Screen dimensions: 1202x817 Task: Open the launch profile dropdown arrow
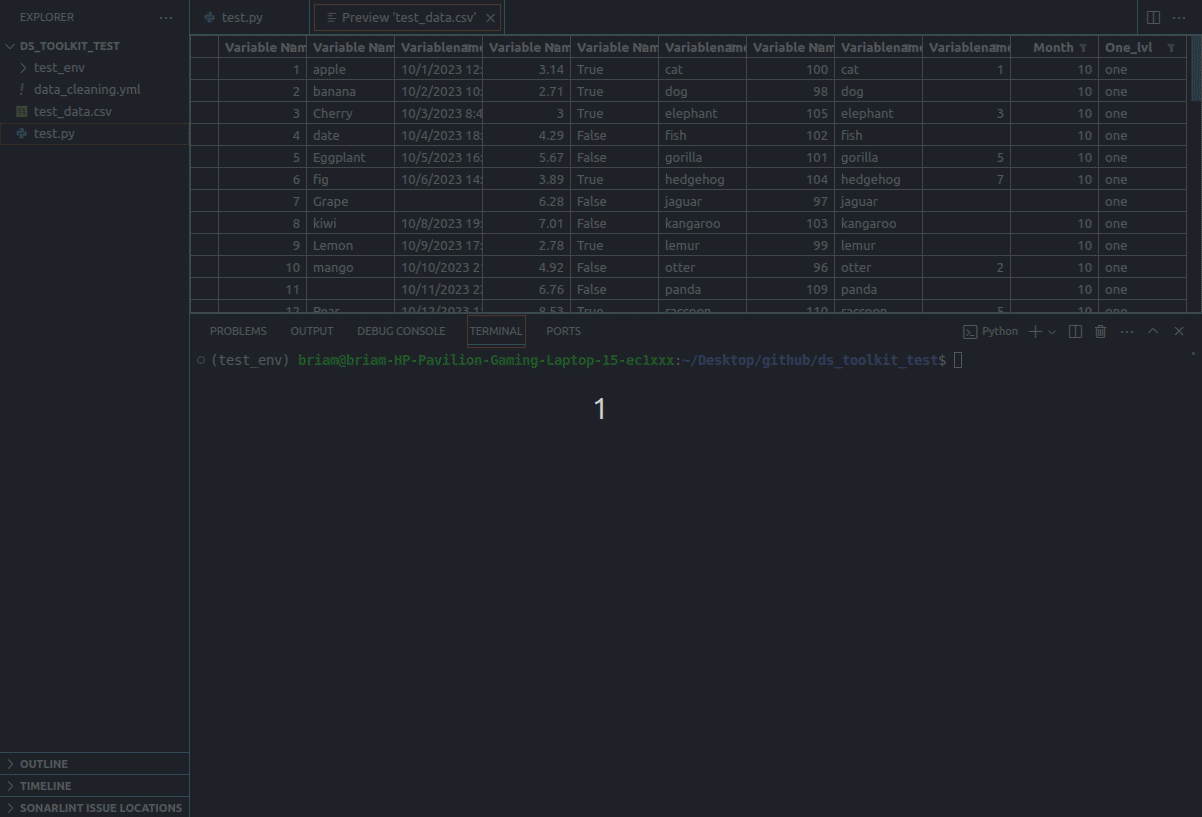[1052, 331]
